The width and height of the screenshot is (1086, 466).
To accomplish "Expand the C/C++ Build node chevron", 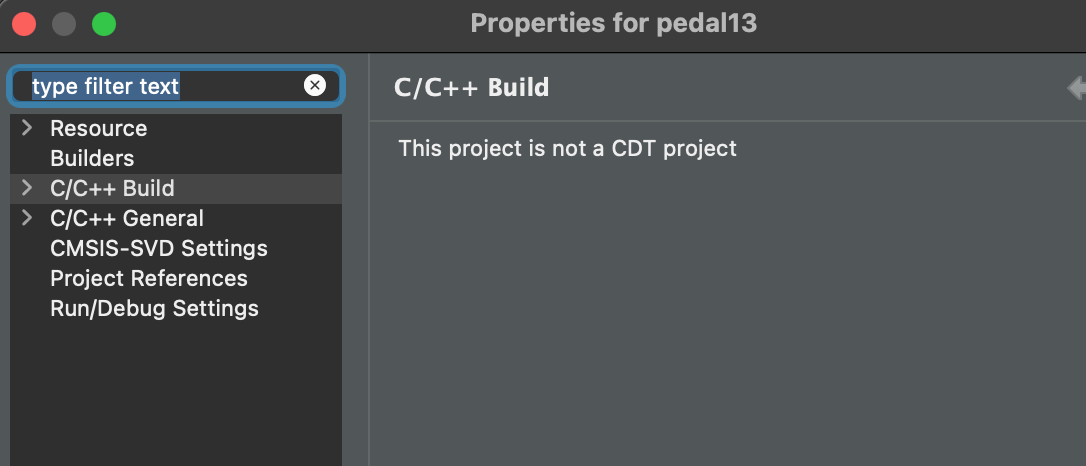I will click(27, 188).
